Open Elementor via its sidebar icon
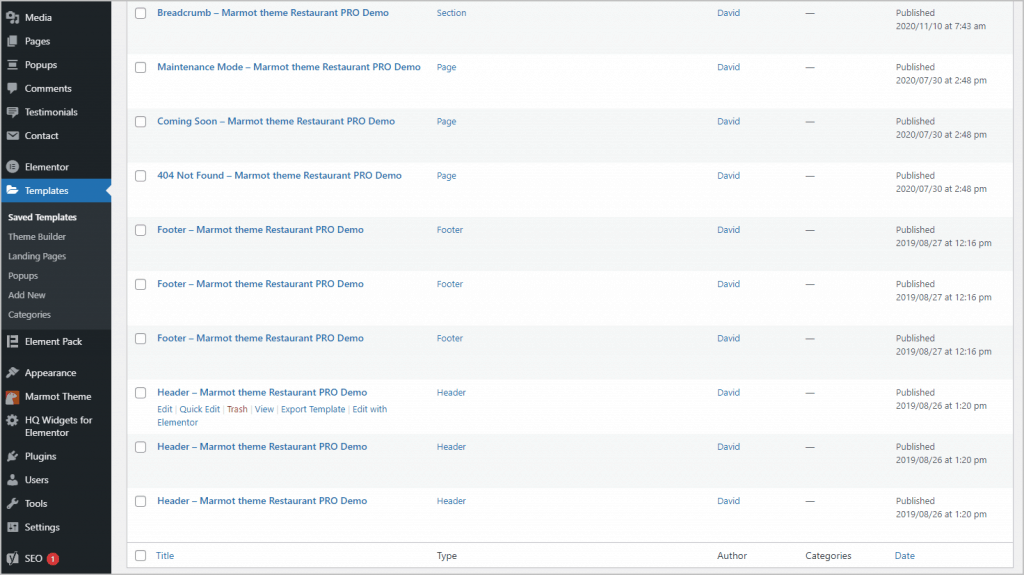This screenshot has width=1024, height=575. point(12,167)
